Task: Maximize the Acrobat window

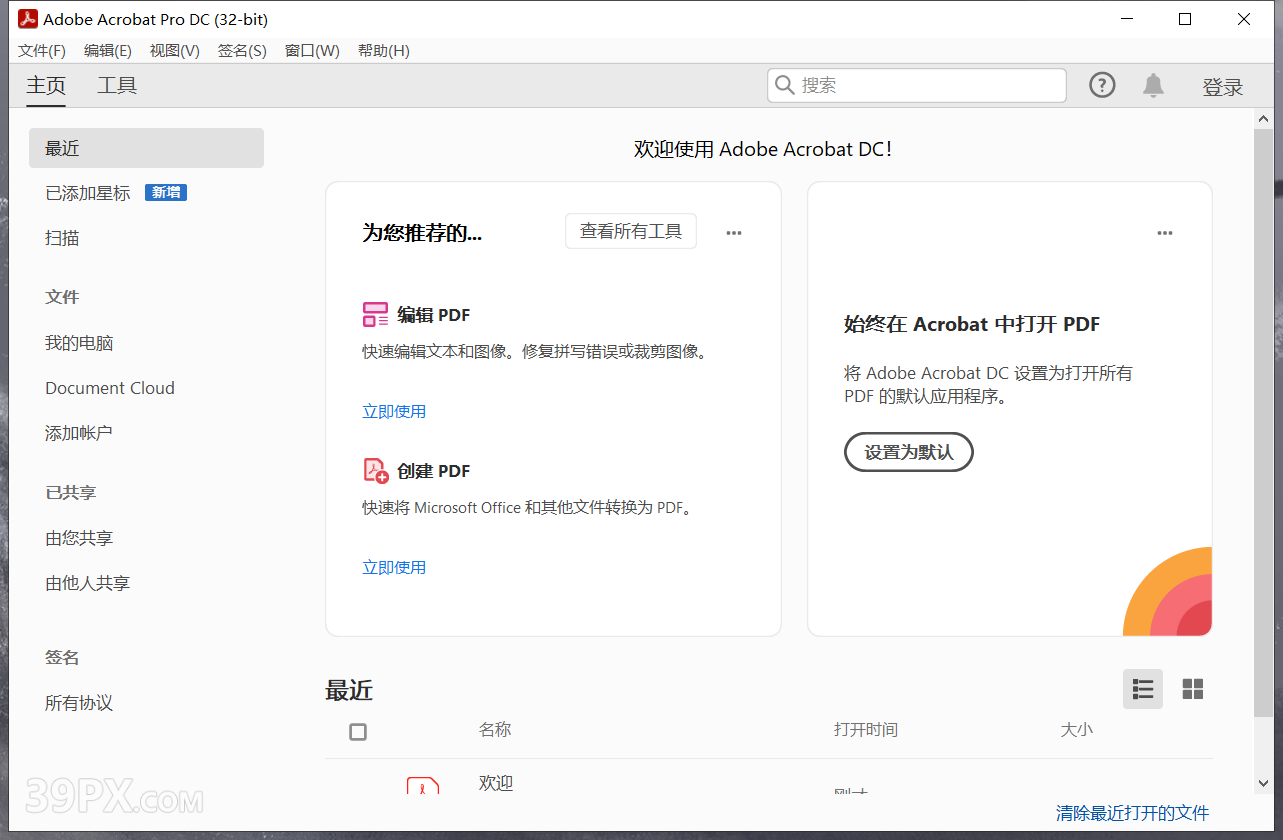Action: pyautogui.click(x=1185, y=19)
